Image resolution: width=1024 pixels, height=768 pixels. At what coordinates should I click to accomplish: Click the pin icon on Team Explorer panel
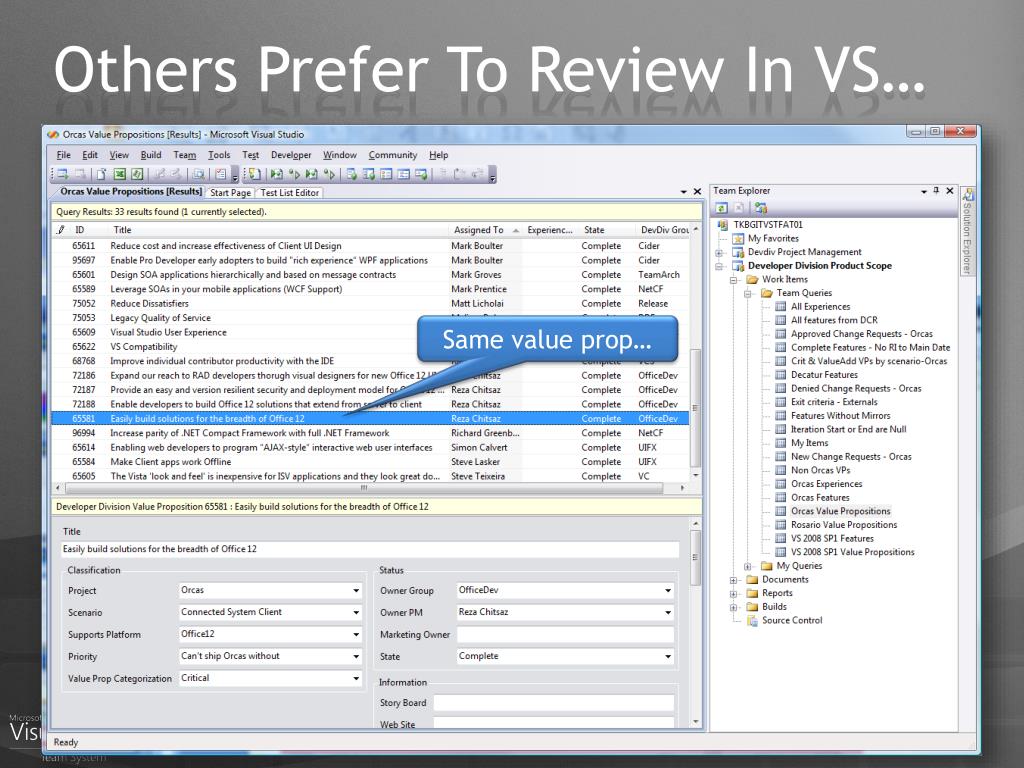click(936, 191)
